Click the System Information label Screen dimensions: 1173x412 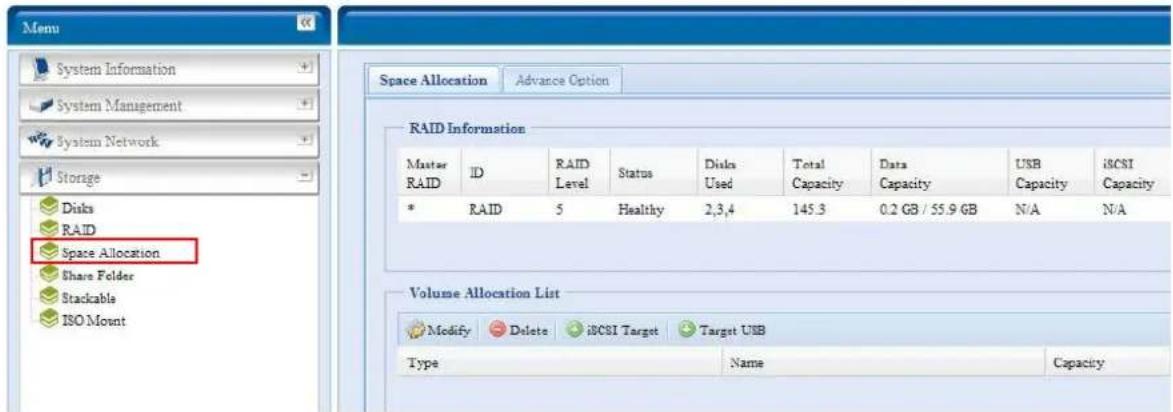(x=117, y=70)
